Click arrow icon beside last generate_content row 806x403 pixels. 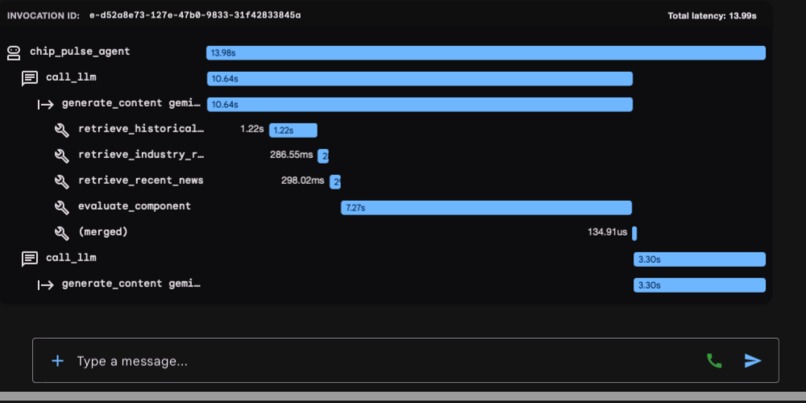pos(46,285)
